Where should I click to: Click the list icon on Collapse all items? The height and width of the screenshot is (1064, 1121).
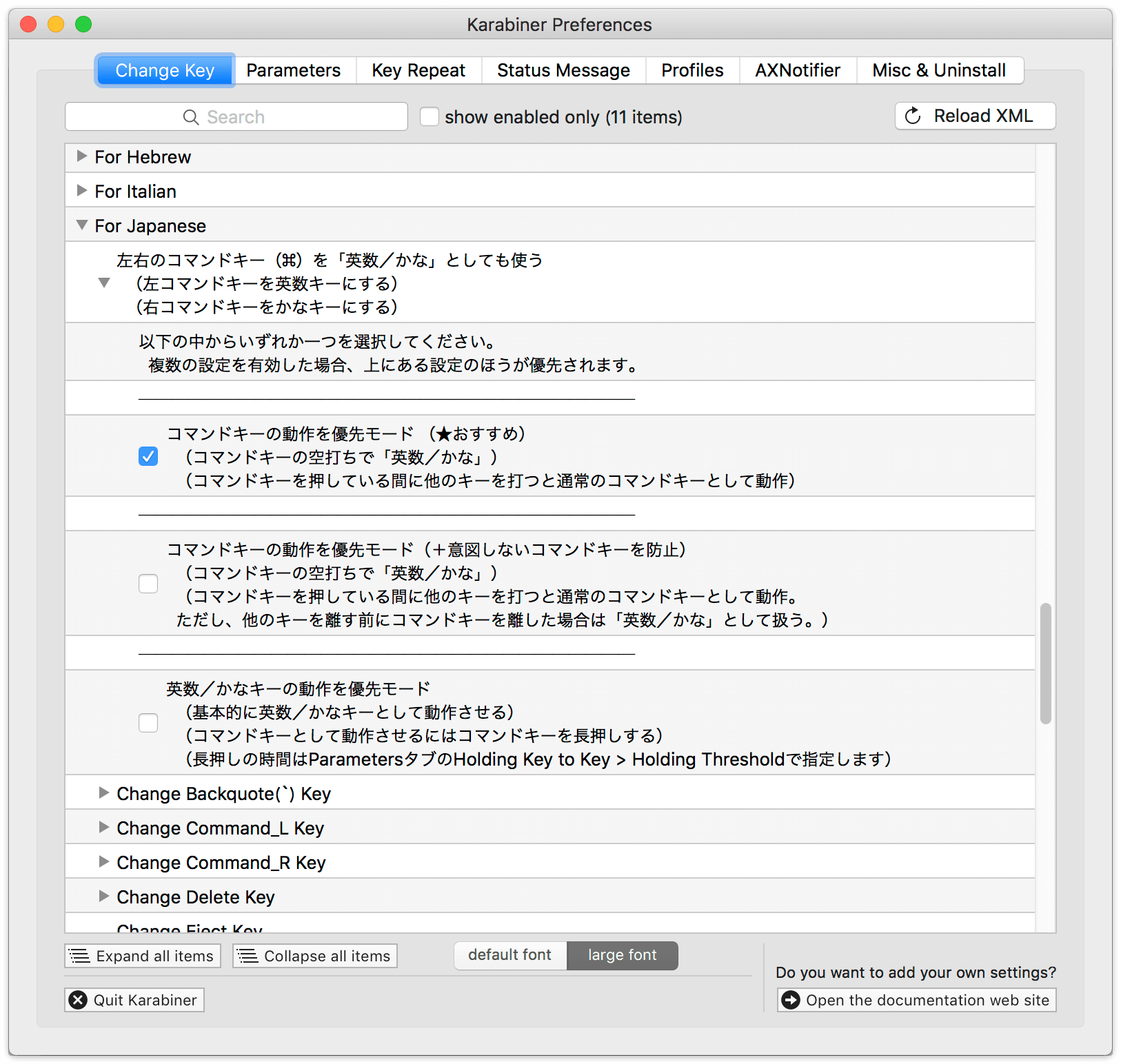coord(248,956)
